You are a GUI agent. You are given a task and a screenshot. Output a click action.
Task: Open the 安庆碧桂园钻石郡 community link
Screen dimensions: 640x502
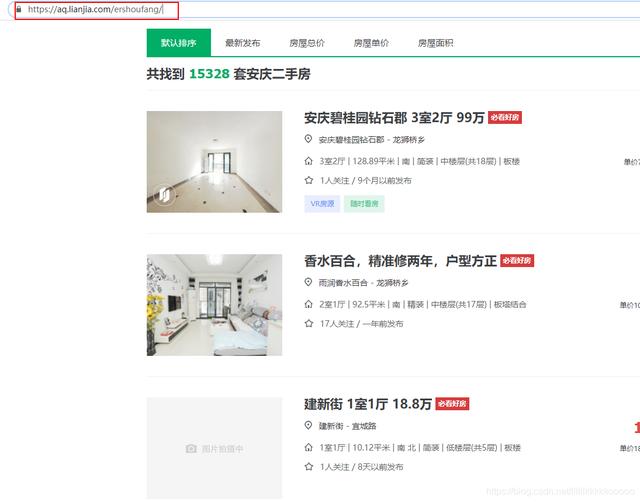coord(351,140)
